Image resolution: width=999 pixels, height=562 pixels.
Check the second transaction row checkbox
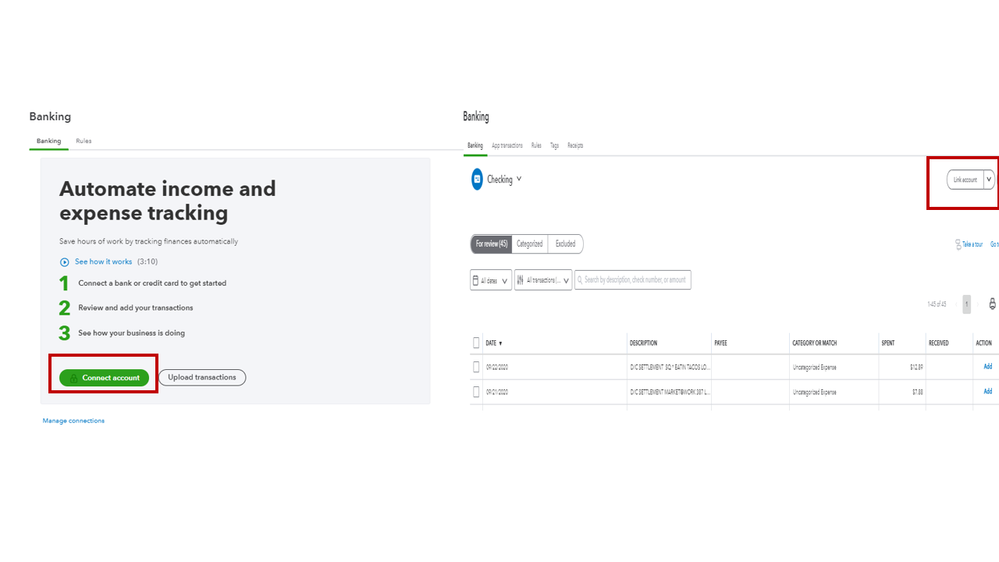tap(476, 392)
